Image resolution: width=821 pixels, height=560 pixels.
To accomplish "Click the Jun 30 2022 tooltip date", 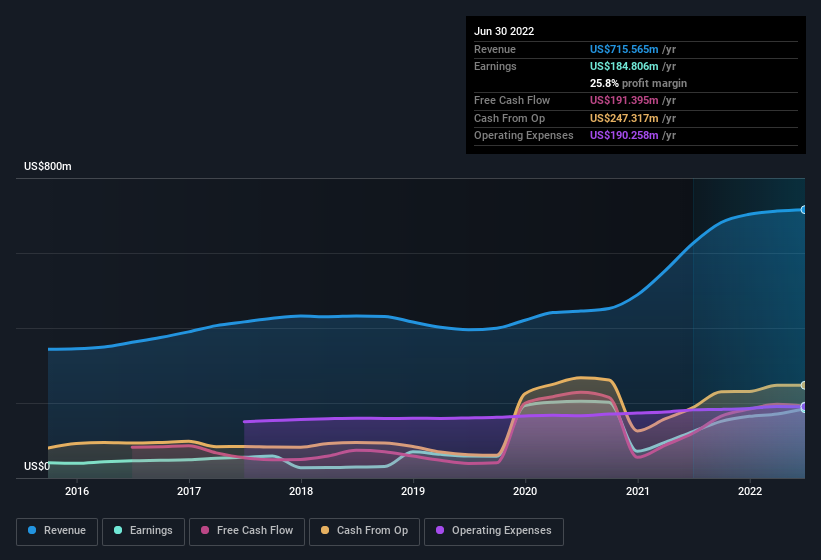I will tap(504, 31).
